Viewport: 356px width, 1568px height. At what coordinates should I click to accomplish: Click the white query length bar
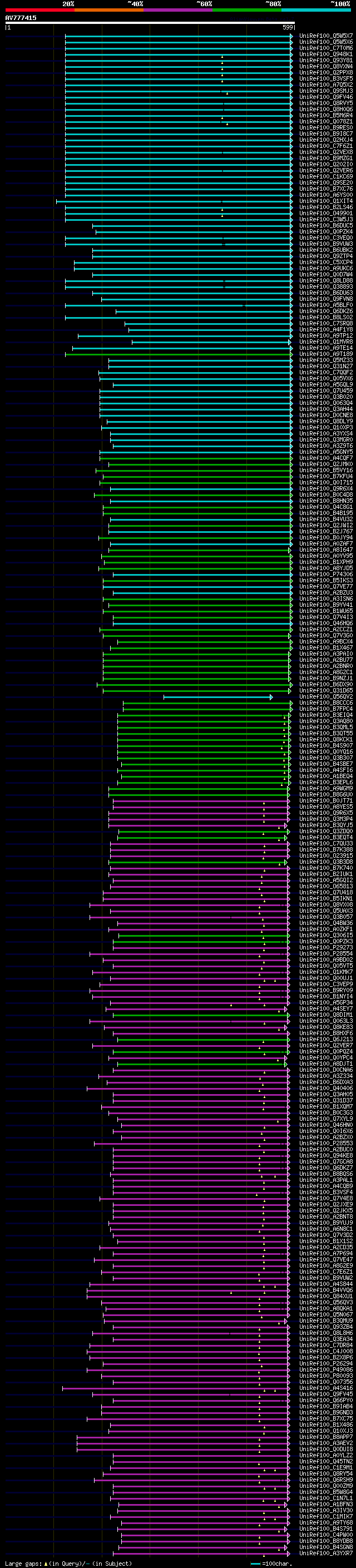click(x=150, y=22)
